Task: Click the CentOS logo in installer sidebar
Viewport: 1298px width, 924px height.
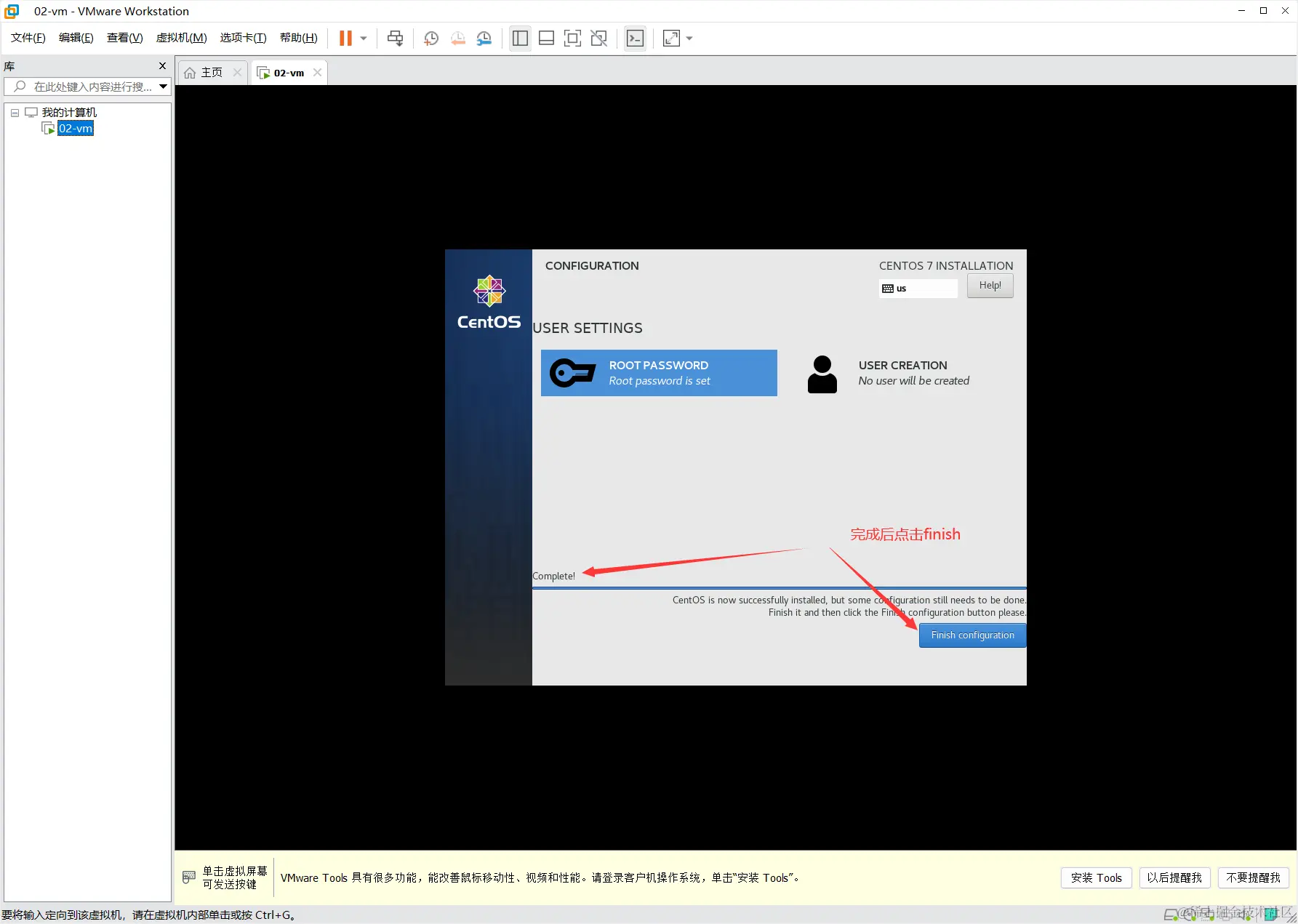Action: (x=489, y=302)
